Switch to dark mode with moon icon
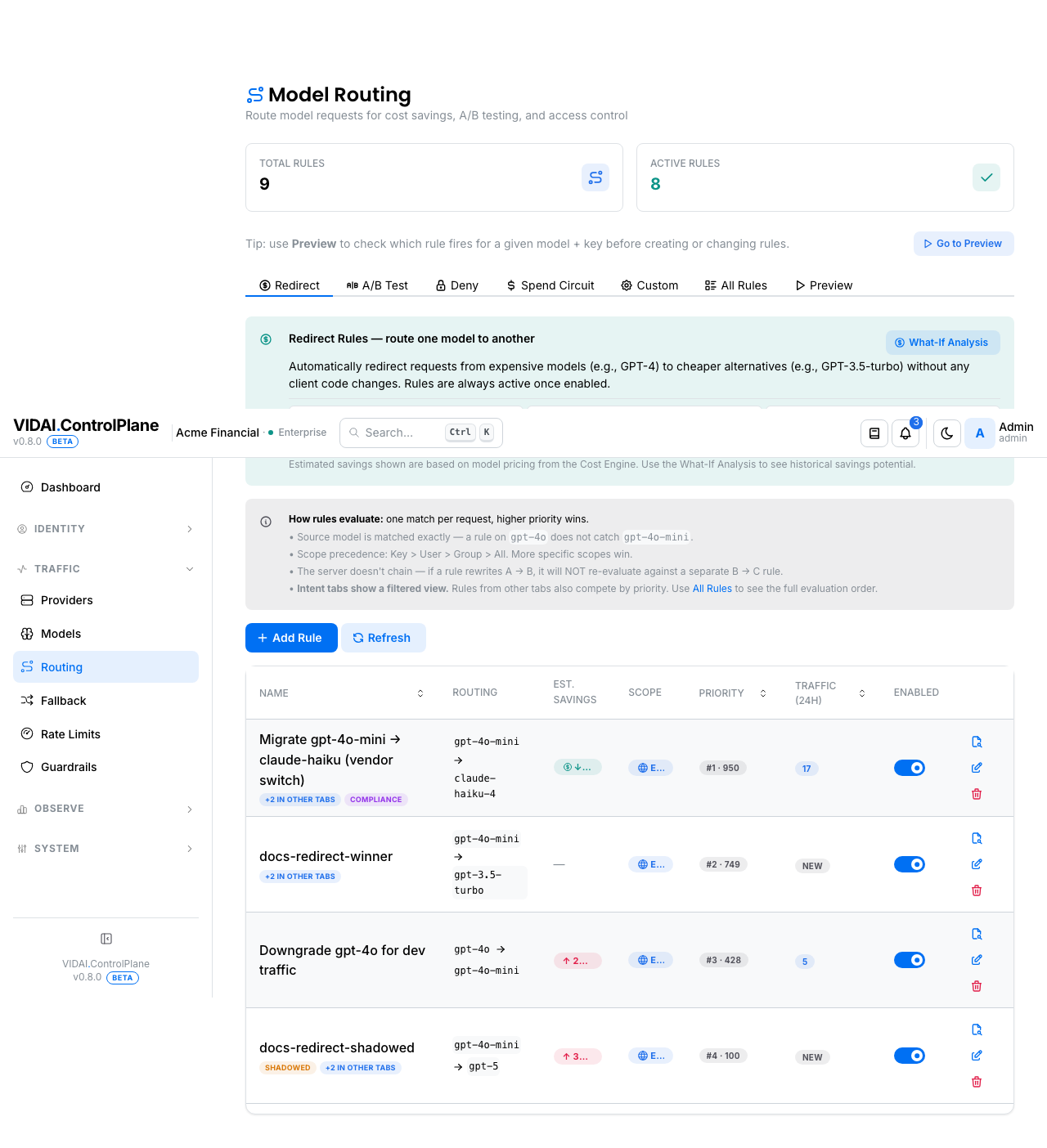Viewport: 1047px width, 1148px height. tap(946, 433)
